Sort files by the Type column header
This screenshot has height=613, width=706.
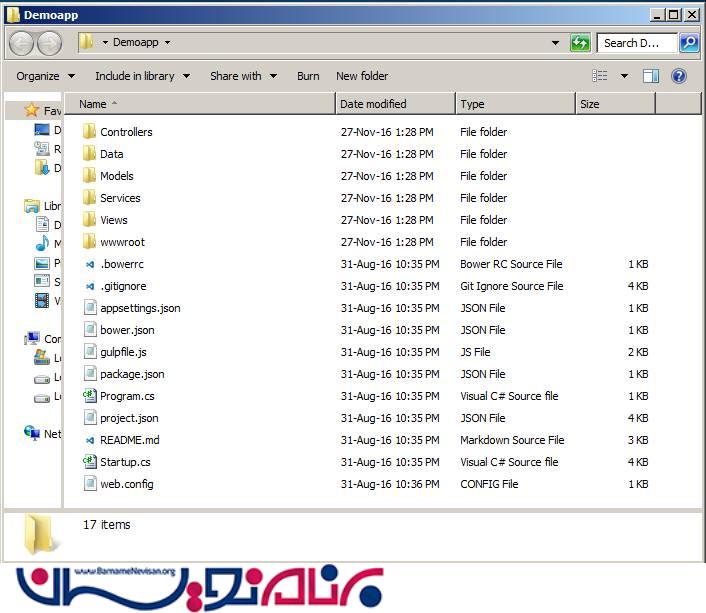click(x=472, y=104)
